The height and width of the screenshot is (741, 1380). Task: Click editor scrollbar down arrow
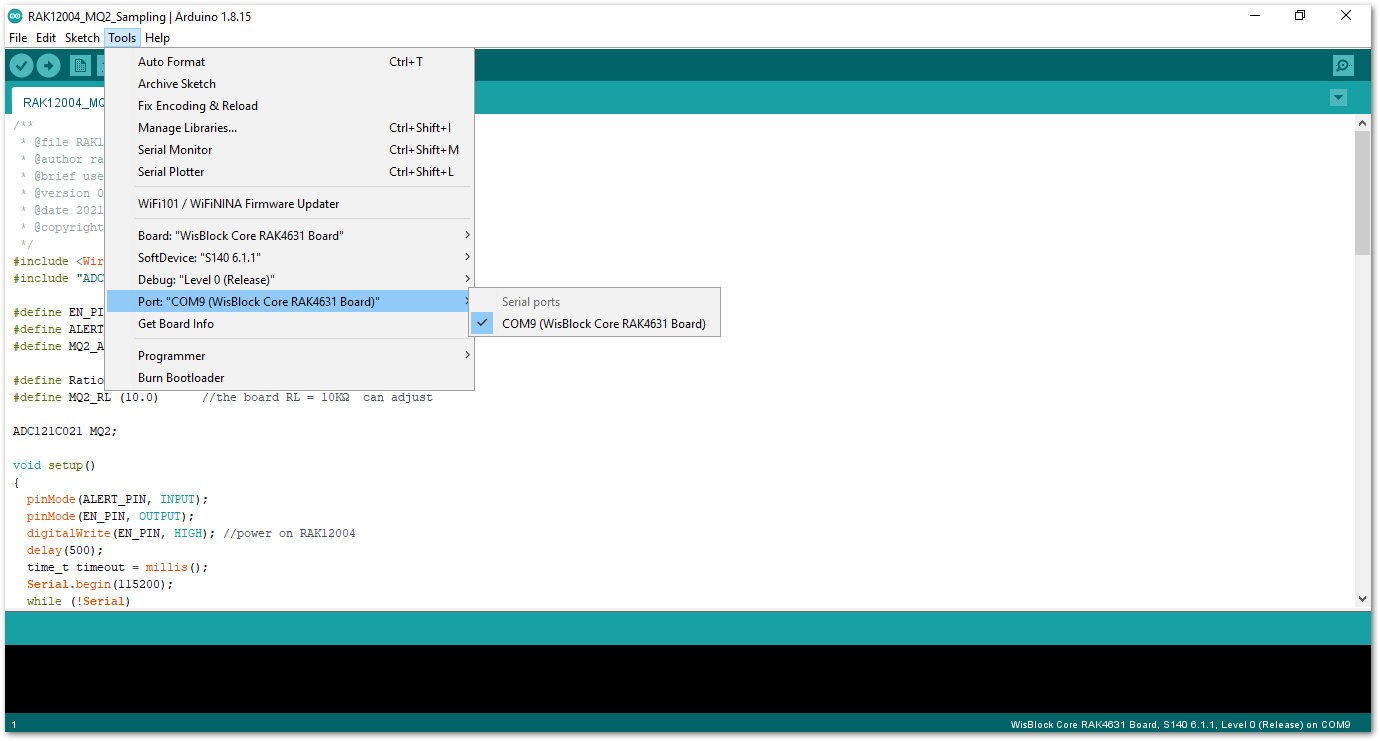(x=1362, y=599)
